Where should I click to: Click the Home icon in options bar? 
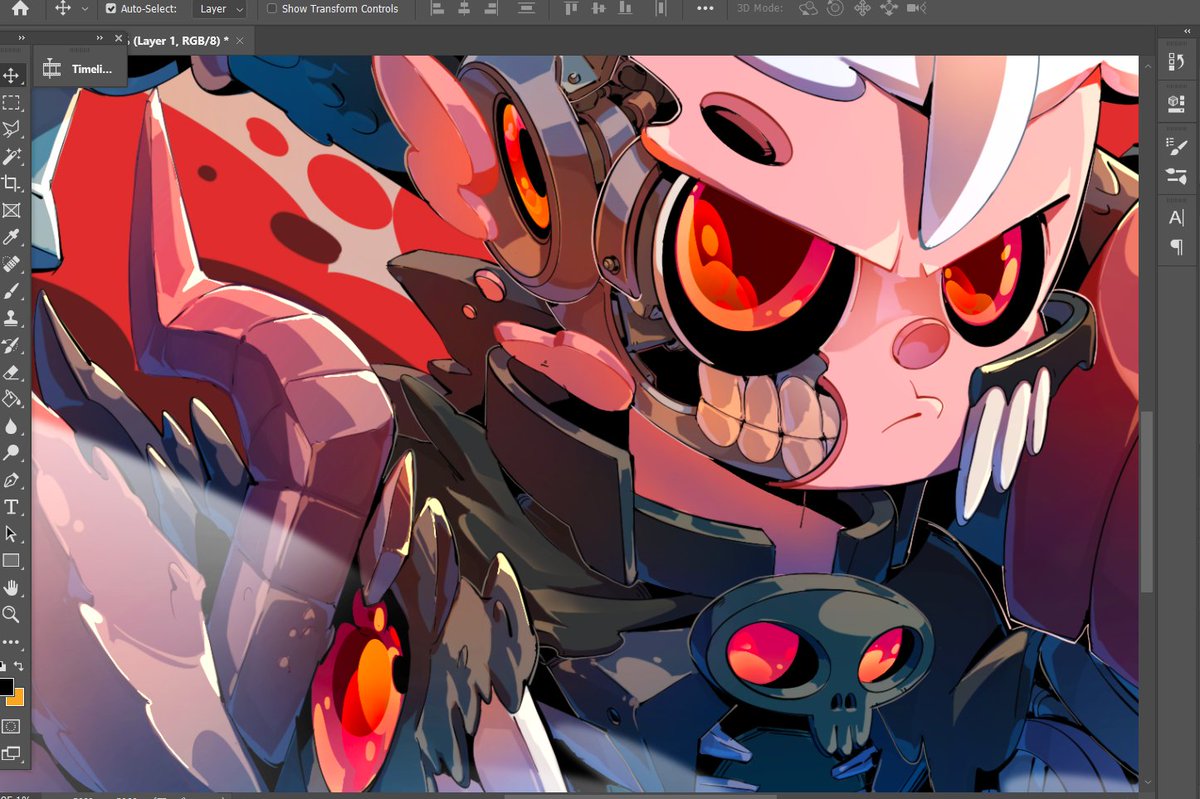[x=19, y=8]
